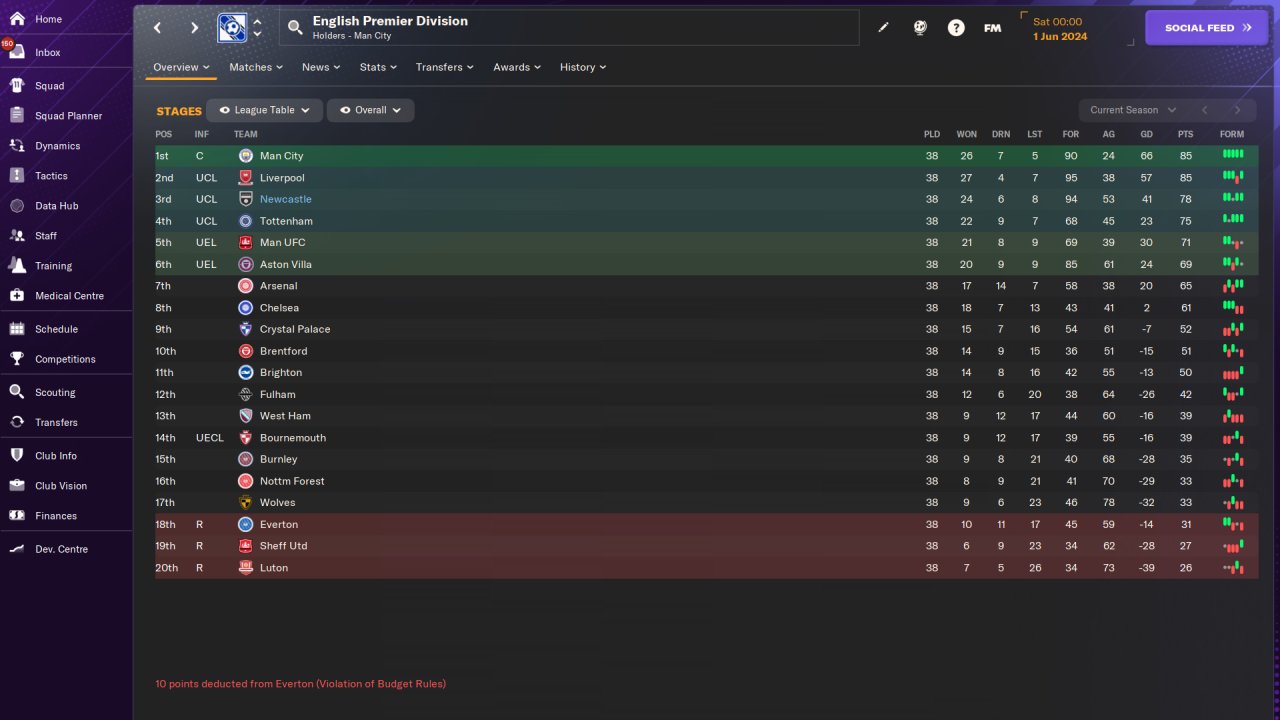Open the History tab menu

[582, 67]
